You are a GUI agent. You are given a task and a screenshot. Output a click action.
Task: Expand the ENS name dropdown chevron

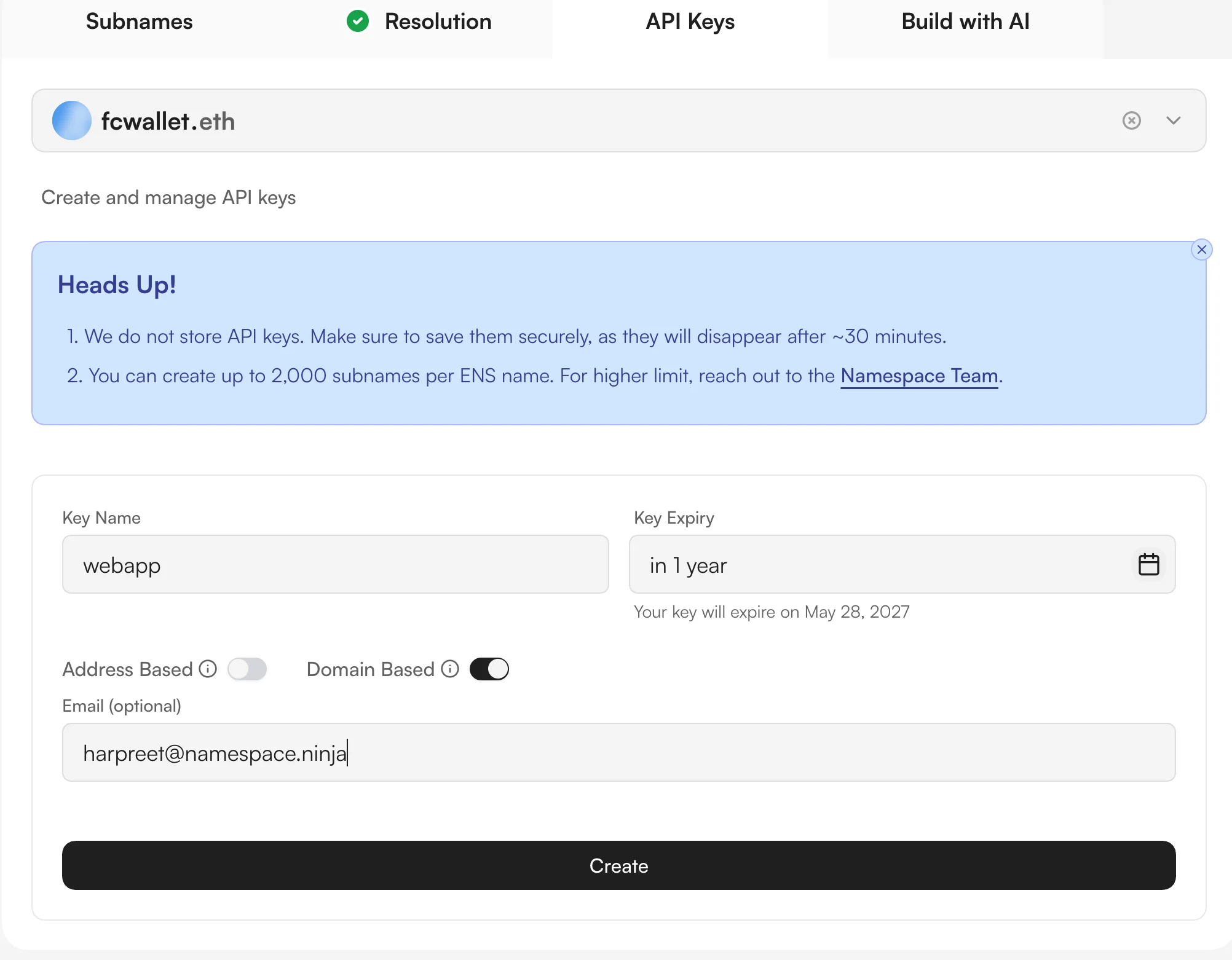coord(1173,120)
